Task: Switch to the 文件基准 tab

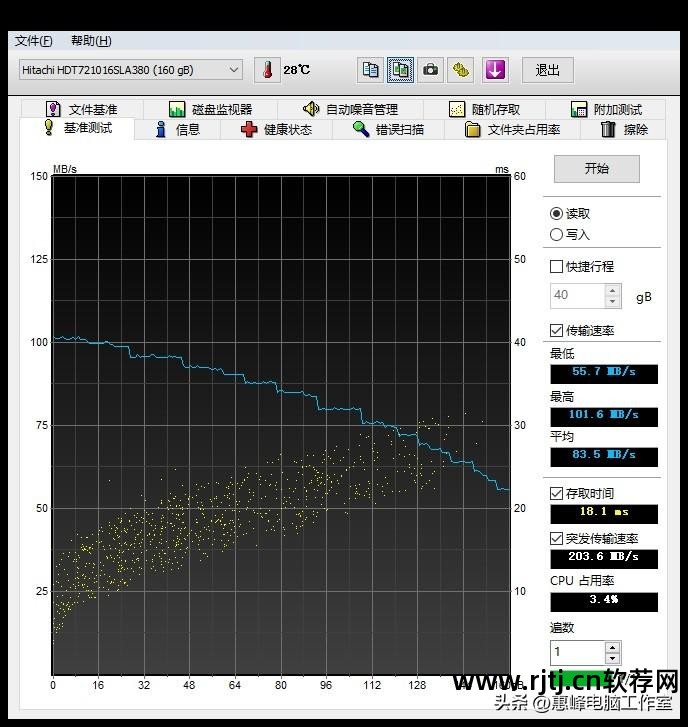Action: (82, 109)
